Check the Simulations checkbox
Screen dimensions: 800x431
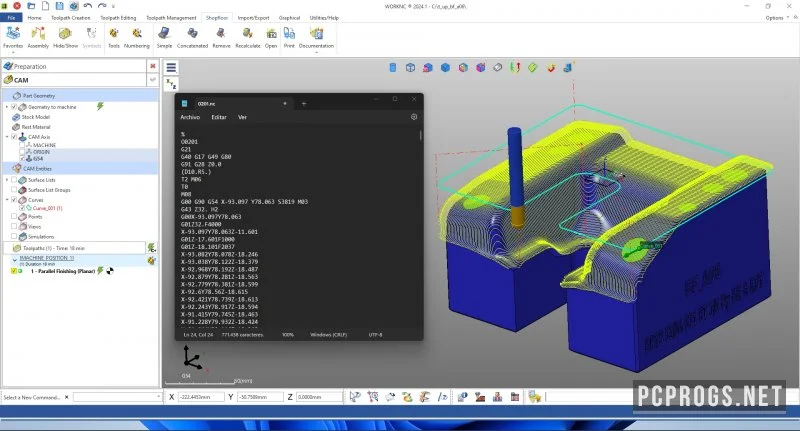(x=14, y=237)
